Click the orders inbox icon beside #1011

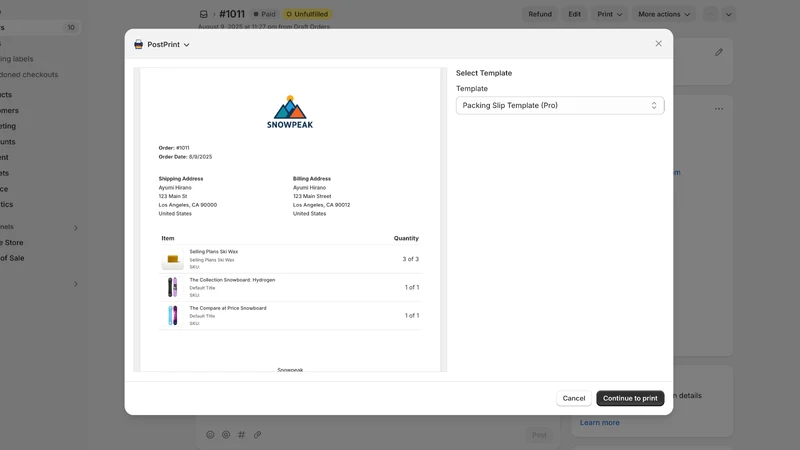tap(204, 14)
